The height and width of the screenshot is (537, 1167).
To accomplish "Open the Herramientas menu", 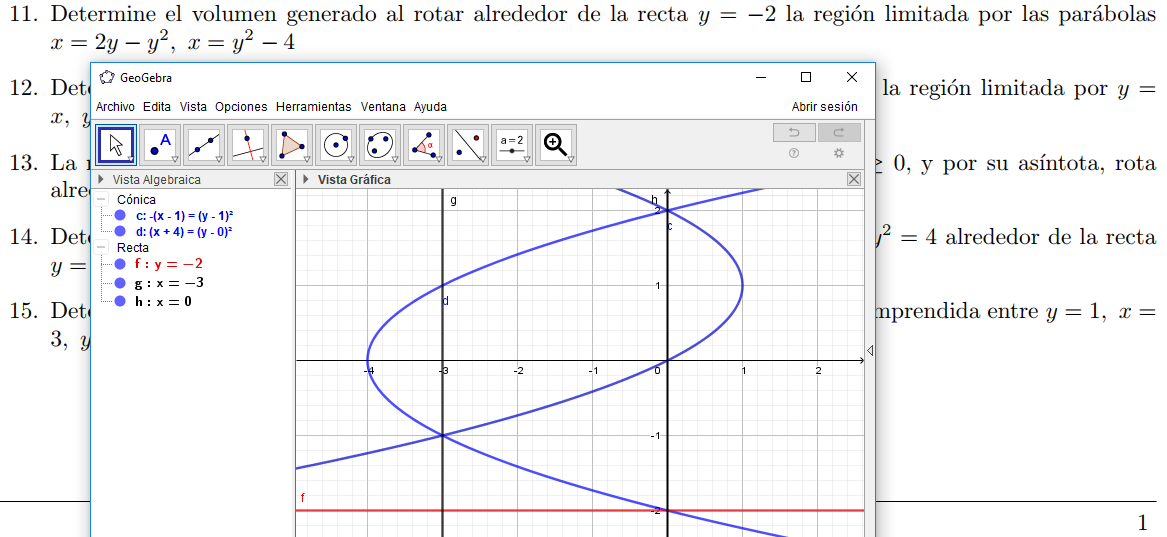I will coord(313,107).
